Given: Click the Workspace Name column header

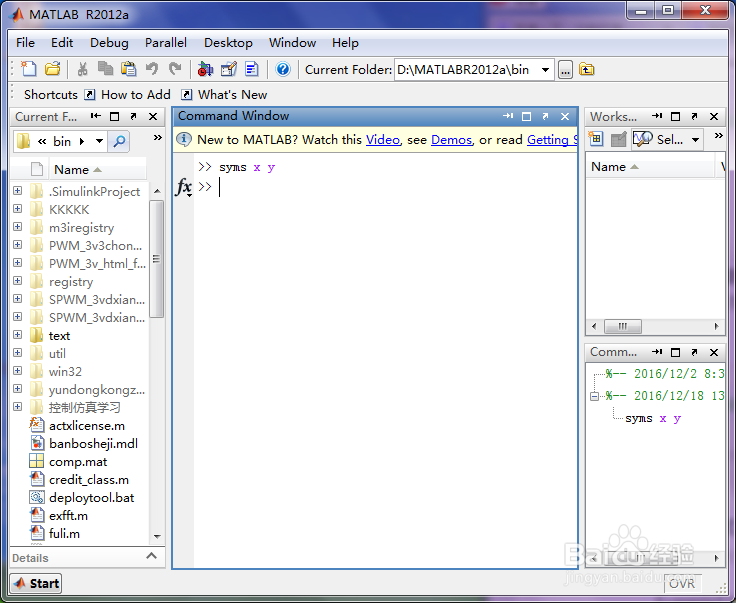Looking at the screenshot, I should pyautogui.click(x=650, y=167).
